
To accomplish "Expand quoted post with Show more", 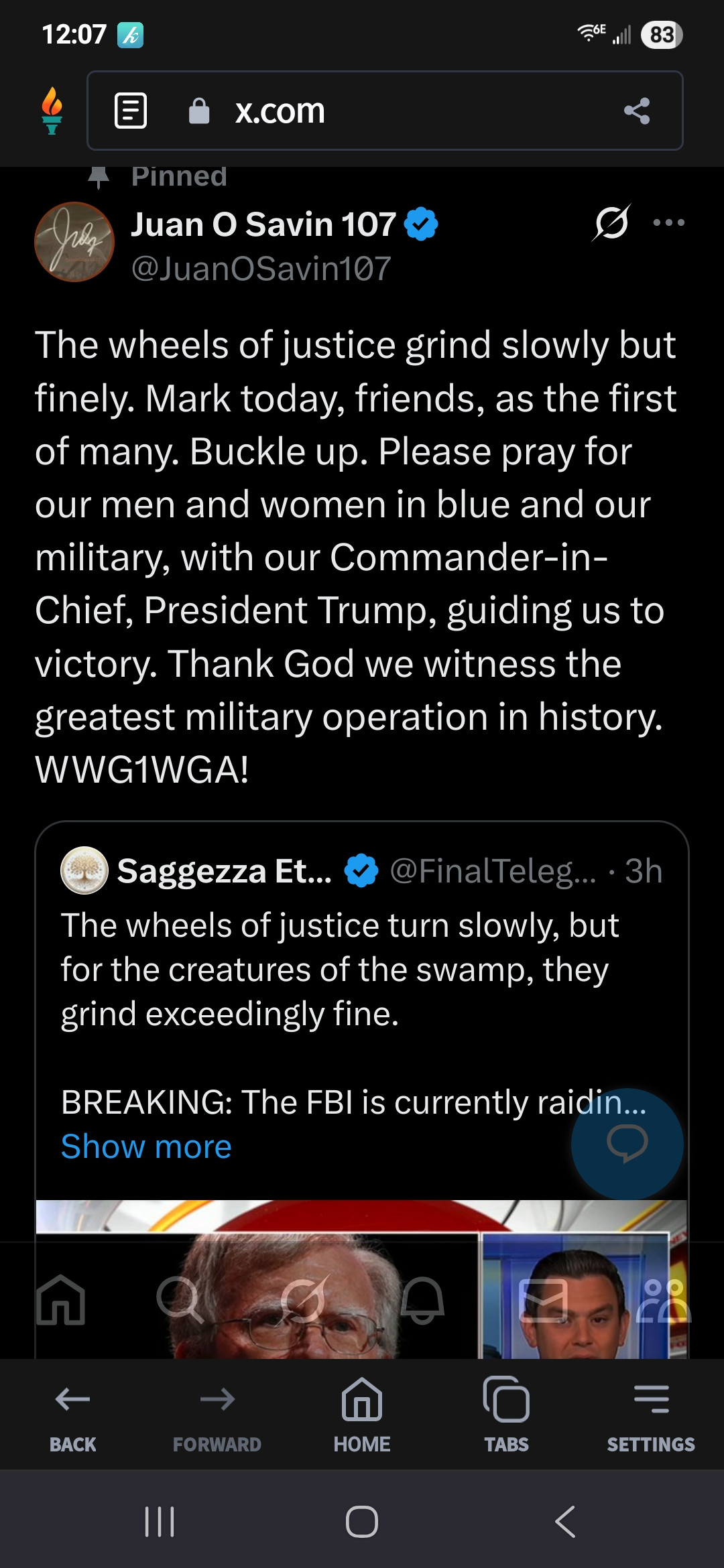I will click(146, 1147).
